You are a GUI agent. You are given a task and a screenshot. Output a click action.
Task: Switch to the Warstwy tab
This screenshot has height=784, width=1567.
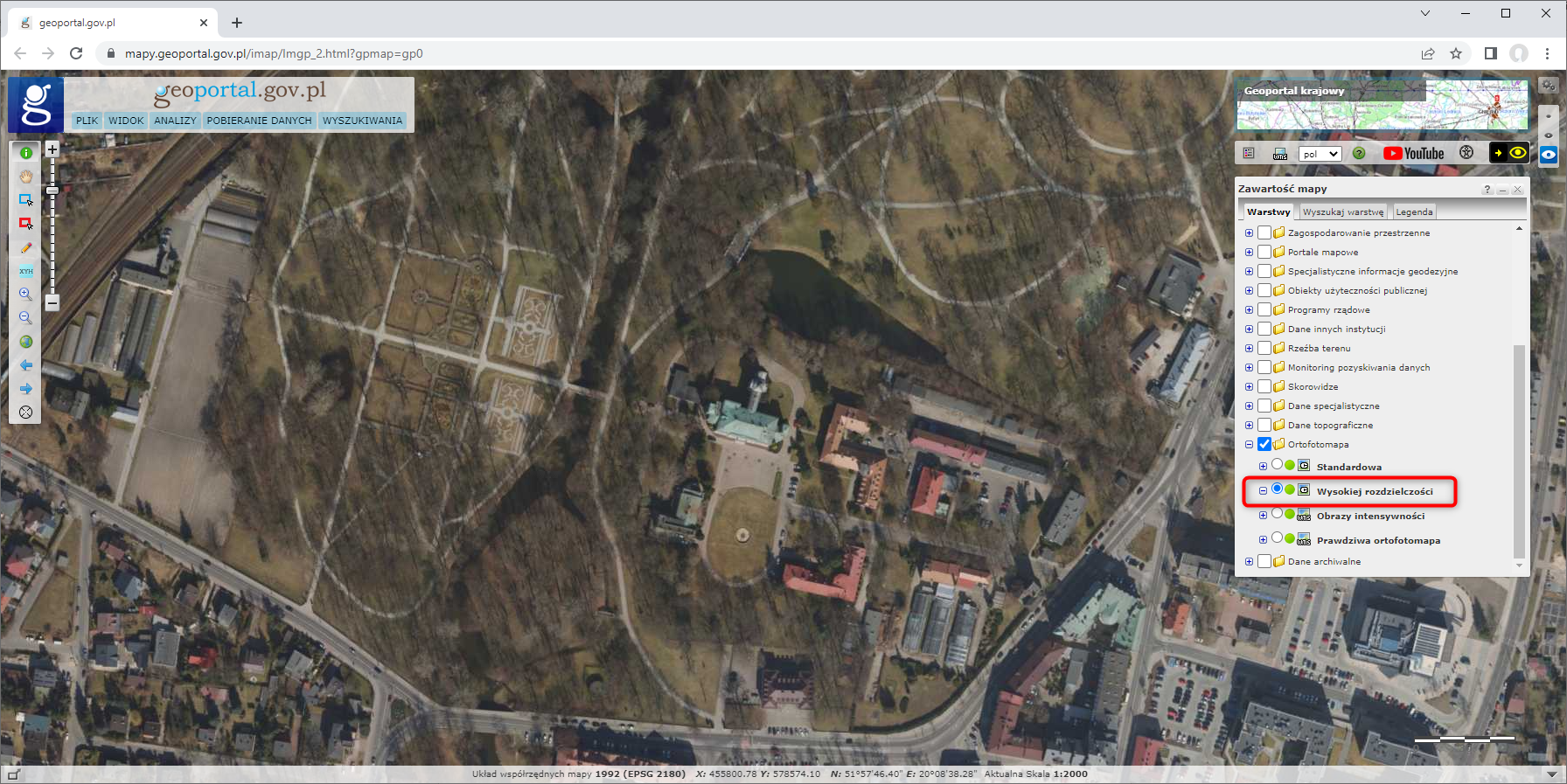tap(1268, 212)
